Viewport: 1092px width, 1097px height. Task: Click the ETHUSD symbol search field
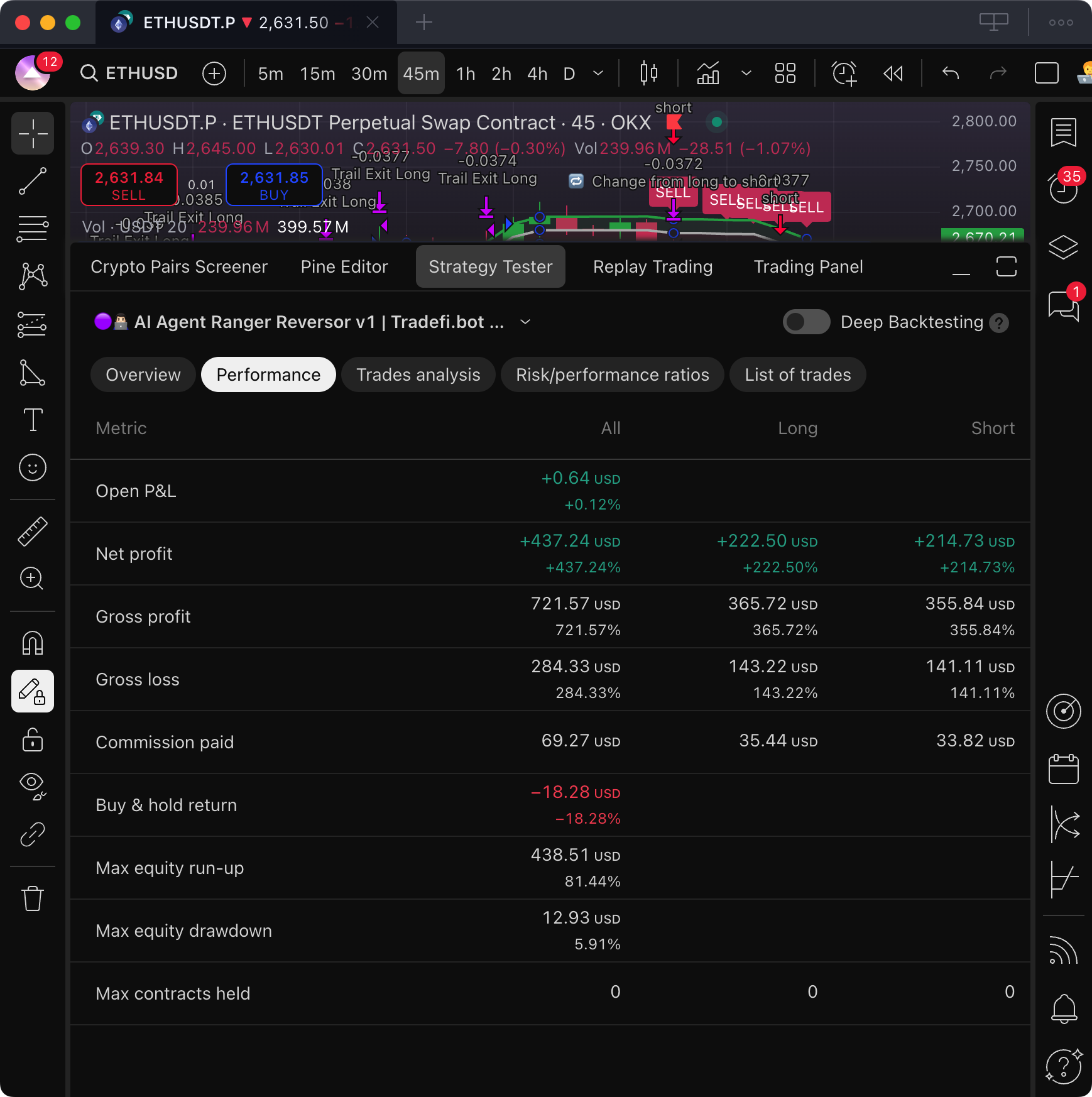coord(129,74)
